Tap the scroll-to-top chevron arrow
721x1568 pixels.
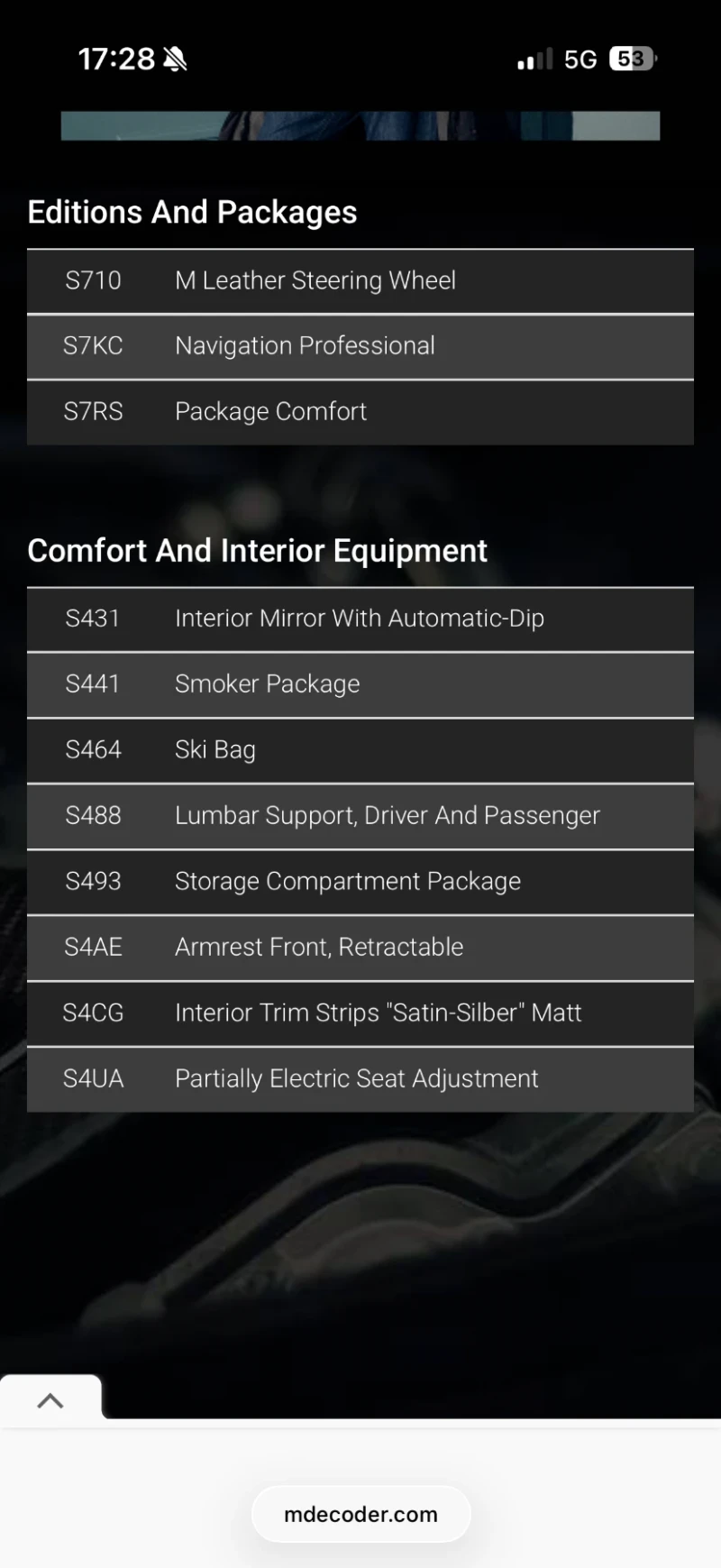[50, 1400]
